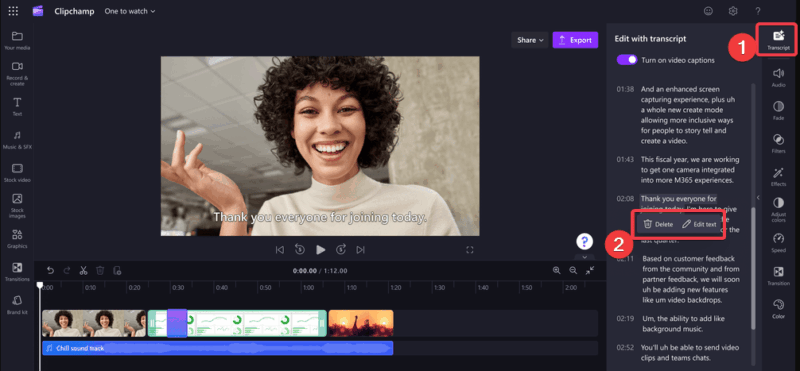
Task: Delete the selected transcript text
Action: [x=658, y=224]
